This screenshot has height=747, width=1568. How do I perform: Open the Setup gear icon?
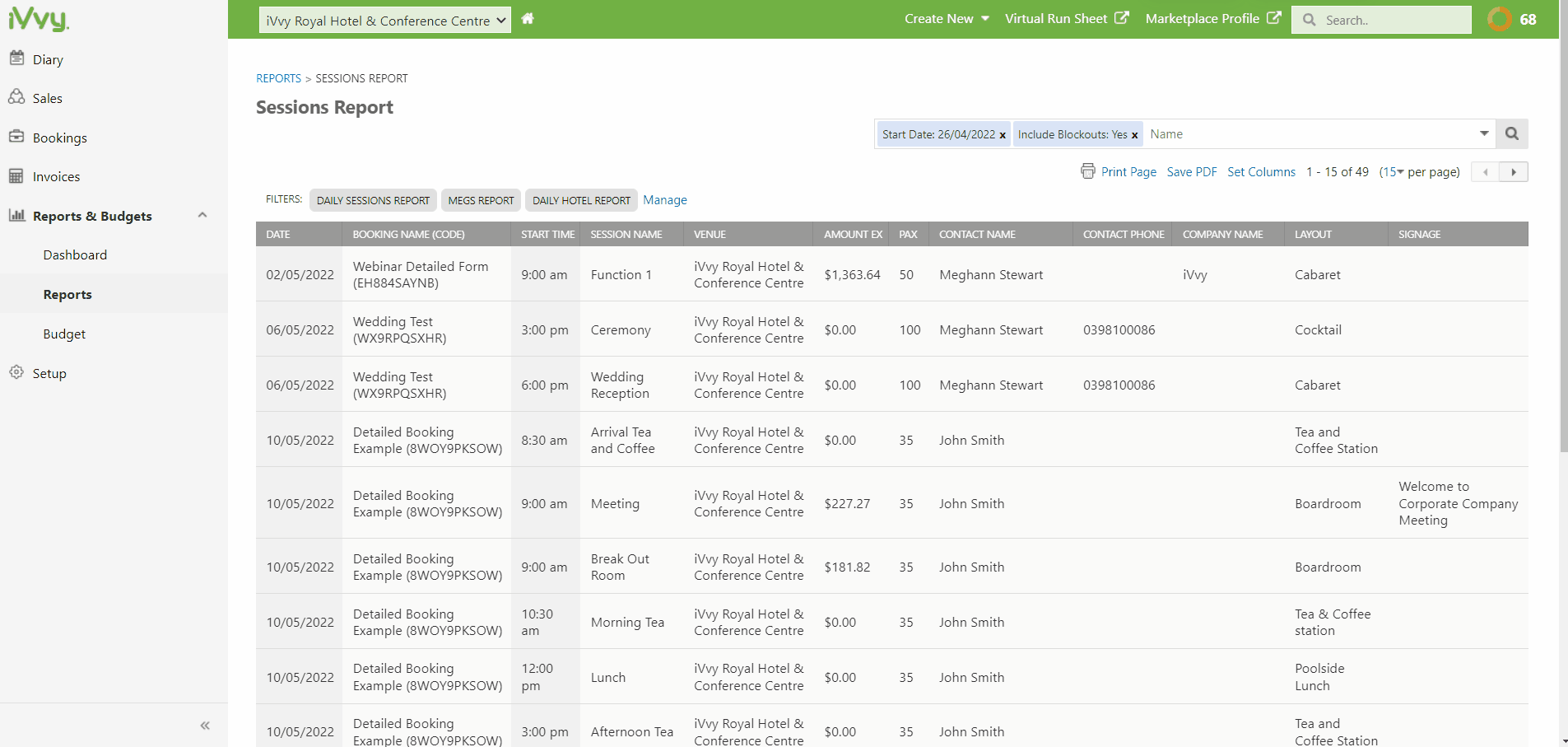tap(16, 372)
